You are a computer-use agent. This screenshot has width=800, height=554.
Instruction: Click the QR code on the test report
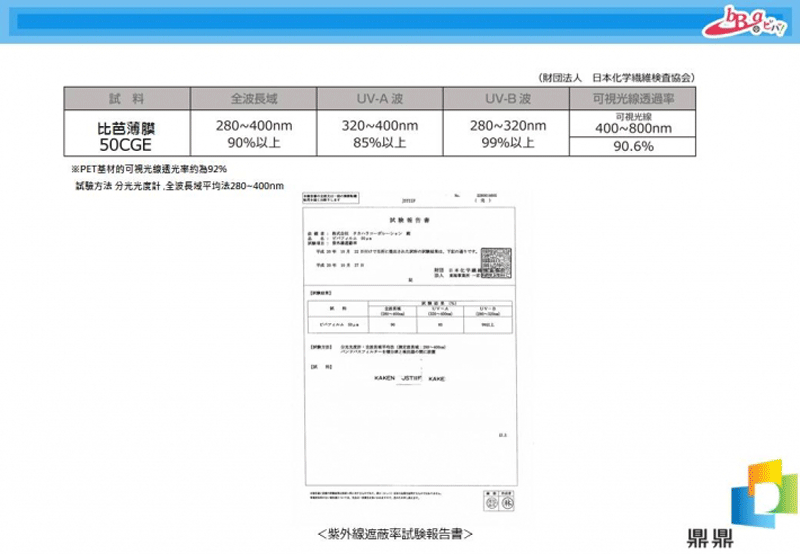[x=496, y=256]
